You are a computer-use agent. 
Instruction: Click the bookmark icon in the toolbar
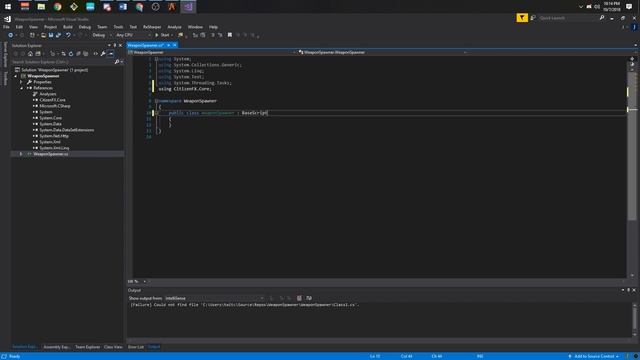230,36
